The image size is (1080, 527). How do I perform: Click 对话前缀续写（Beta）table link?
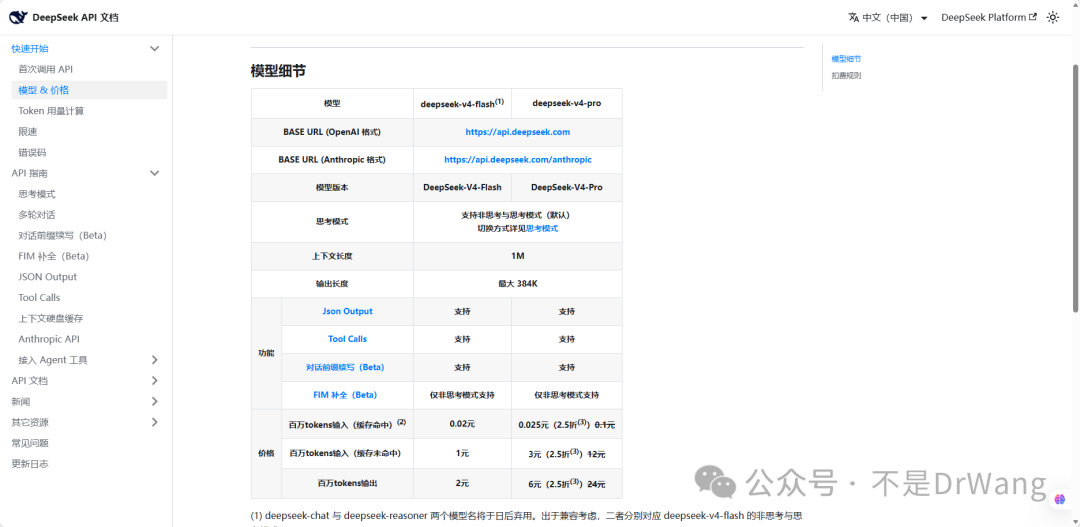coord(345,367)
